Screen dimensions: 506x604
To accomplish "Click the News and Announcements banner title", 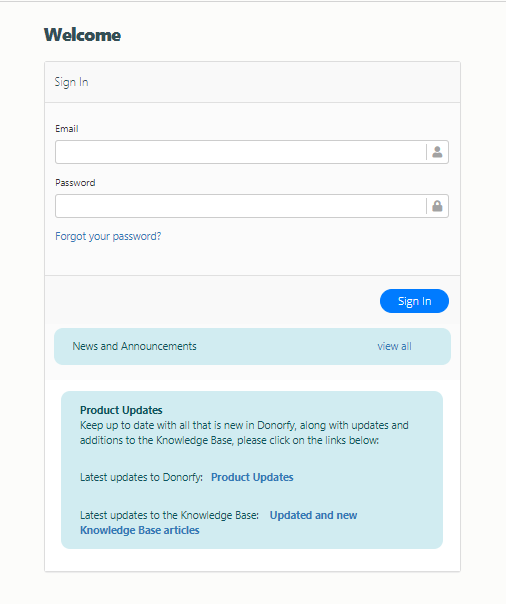I will point(134,346).
